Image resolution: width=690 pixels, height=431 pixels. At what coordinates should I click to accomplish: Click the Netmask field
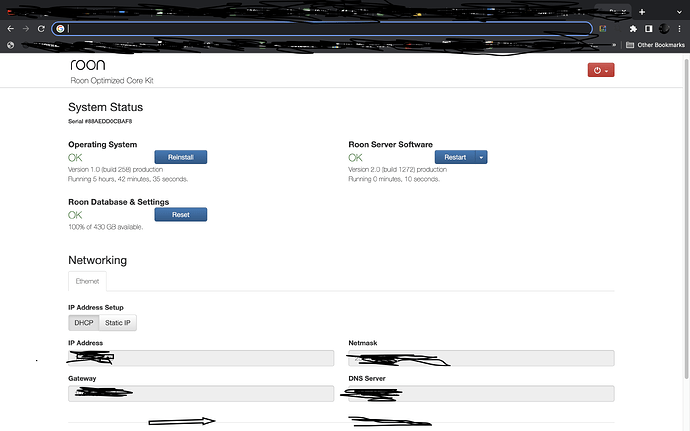click(x=481, y=358)
